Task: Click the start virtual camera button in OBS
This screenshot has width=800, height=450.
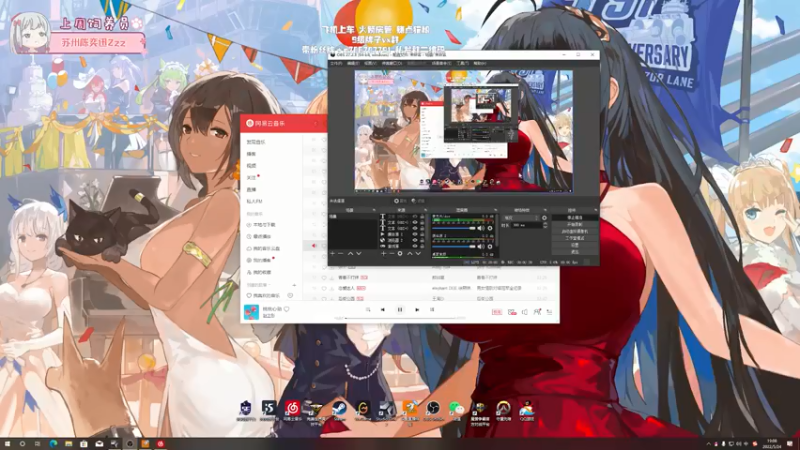Action: [575, 231]
